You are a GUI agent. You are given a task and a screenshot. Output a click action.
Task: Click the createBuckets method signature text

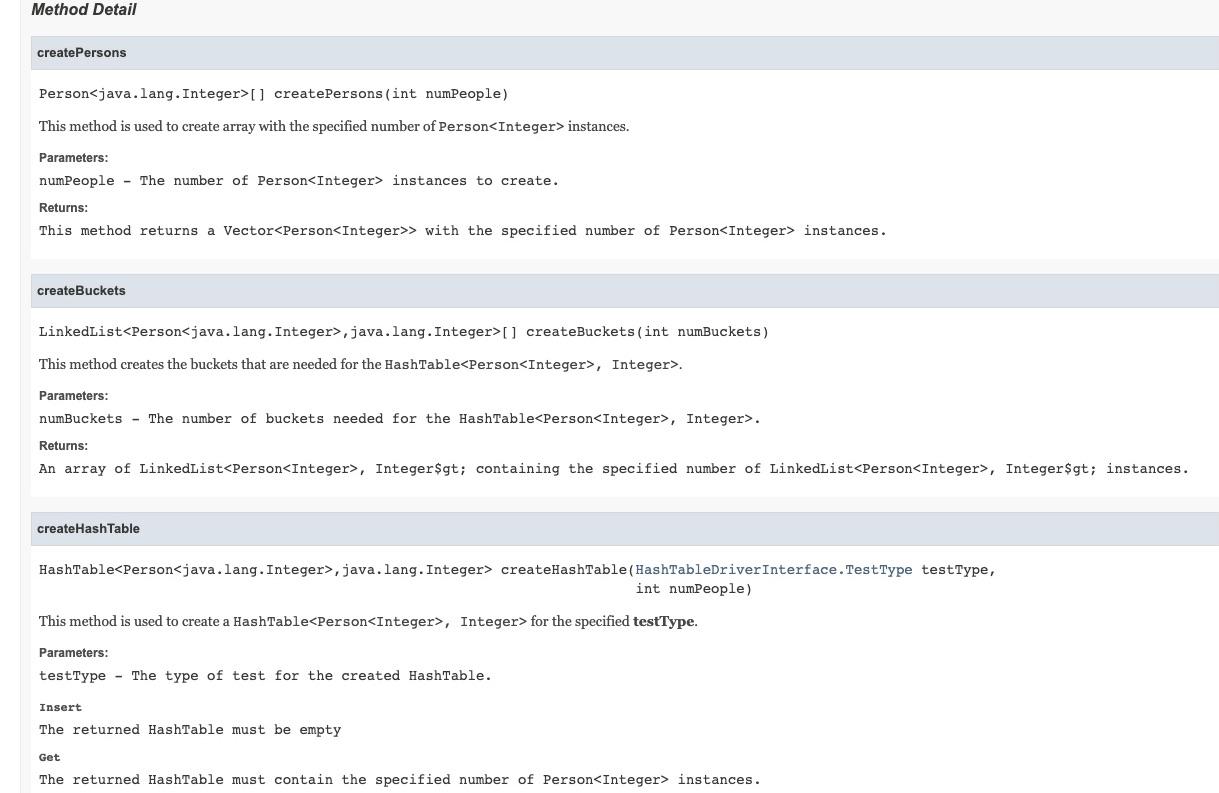click(x=404, y=331)
